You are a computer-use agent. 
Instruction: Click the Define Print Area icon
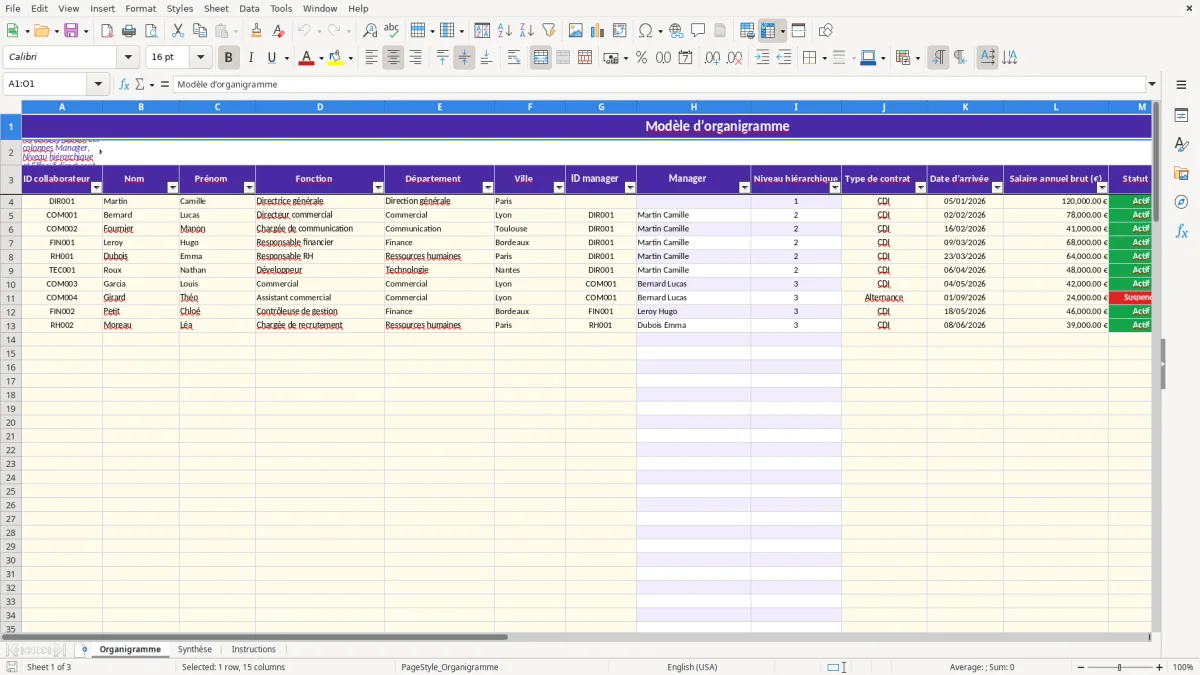pyautogui.click(x=747, y=31)
